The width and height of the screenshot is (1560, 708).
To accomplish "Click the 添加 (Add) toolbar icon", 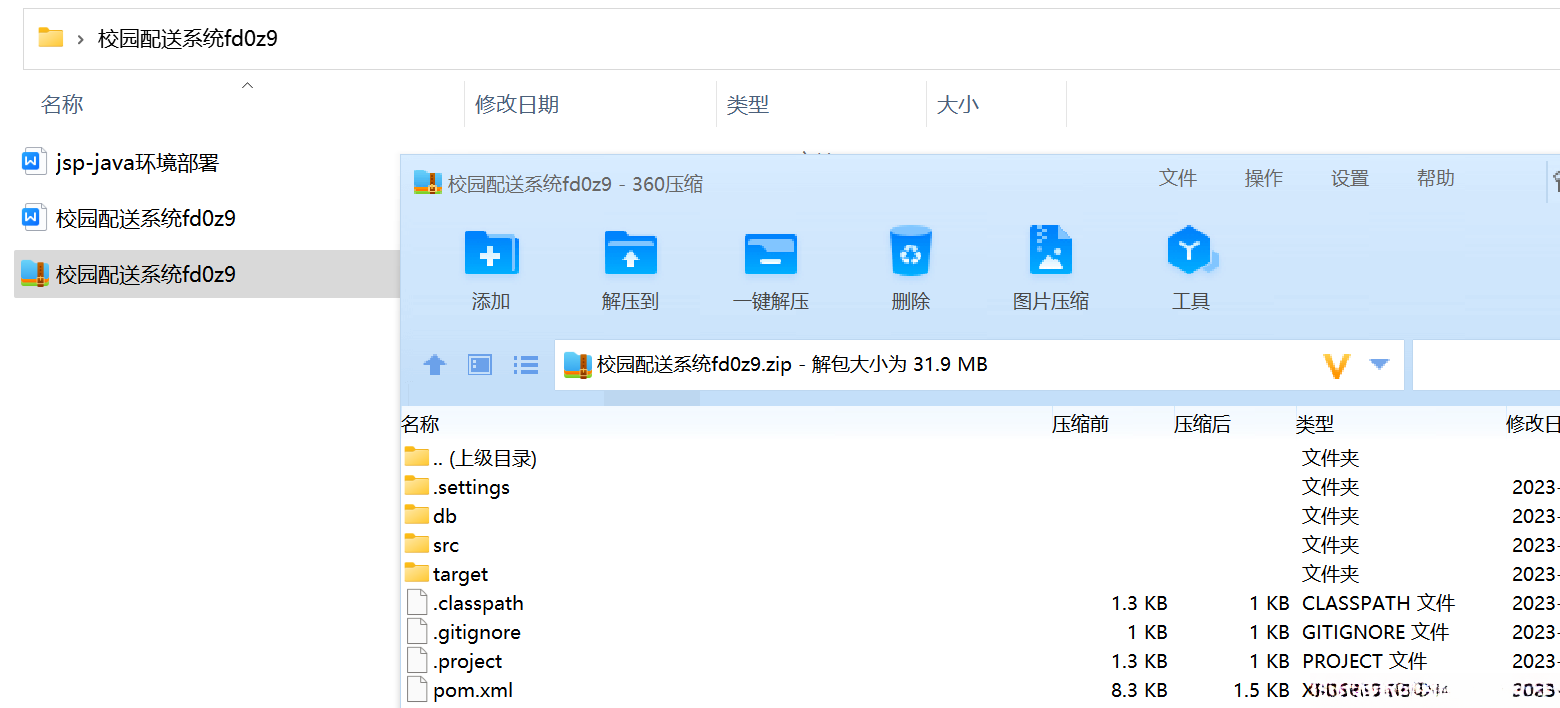I will (x=491, y=253).
